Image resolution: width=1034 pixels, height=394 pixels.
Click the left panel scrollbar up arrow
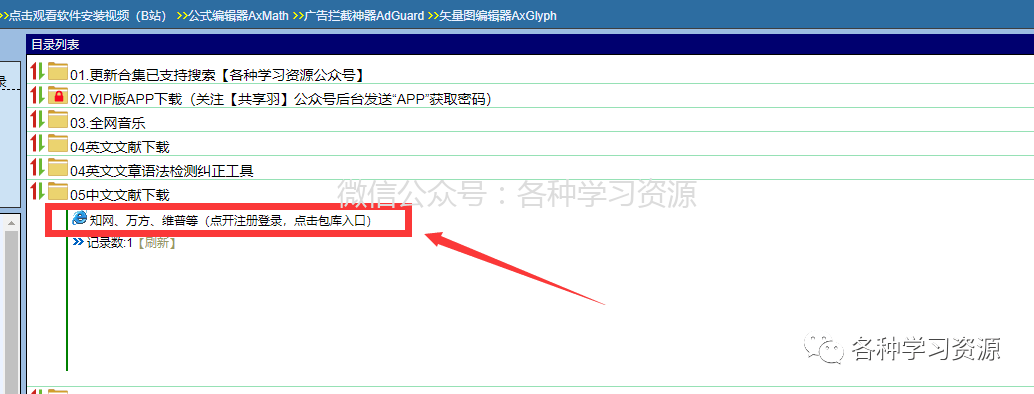[x=11, y=224]
